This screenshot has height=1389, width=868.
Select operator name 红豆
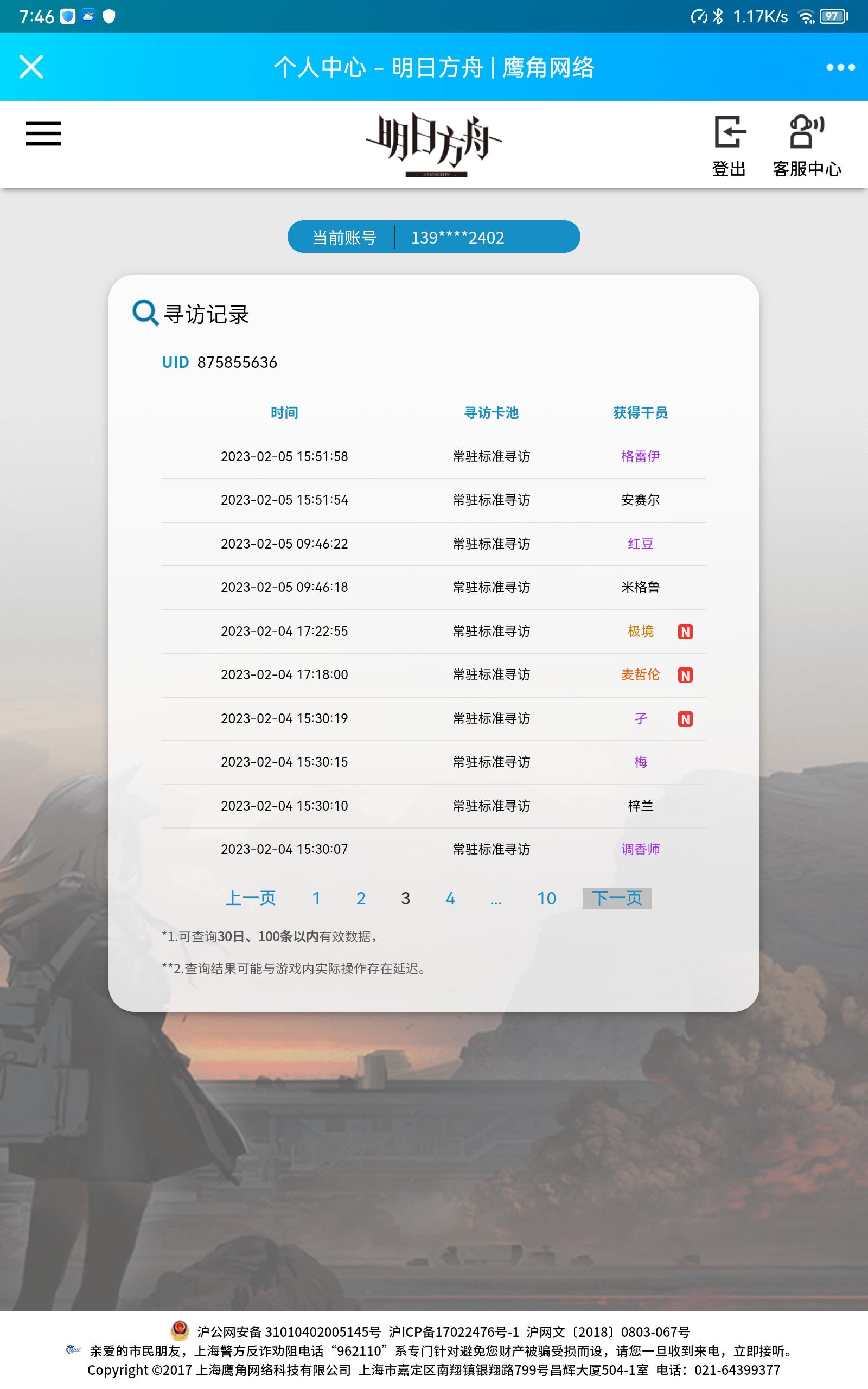pyautogui.click(x=641, y=544)
